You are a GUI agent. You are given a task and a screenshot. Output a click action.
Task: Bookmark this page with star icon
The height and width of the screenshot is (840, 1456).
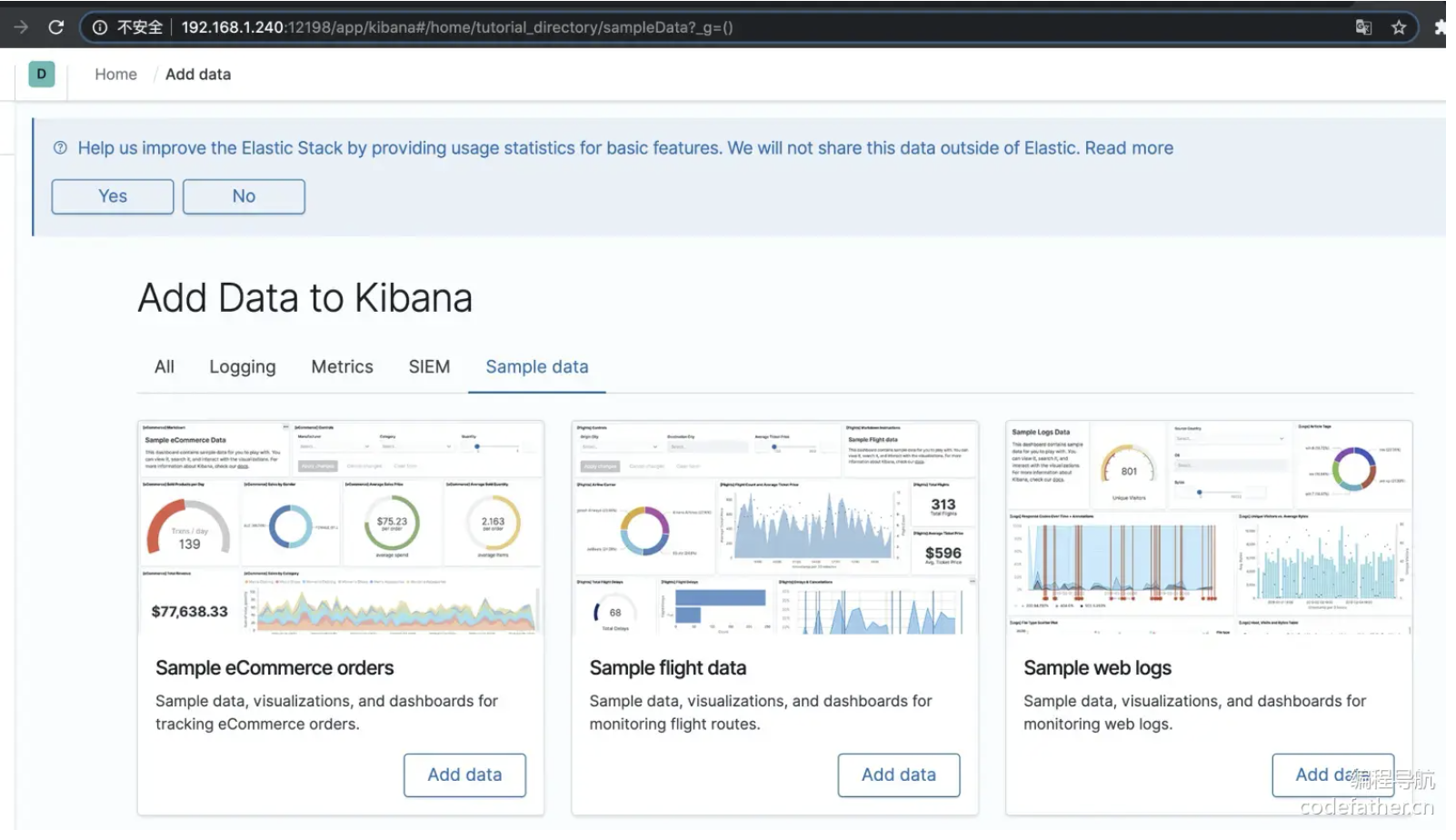pos(1399,27)
